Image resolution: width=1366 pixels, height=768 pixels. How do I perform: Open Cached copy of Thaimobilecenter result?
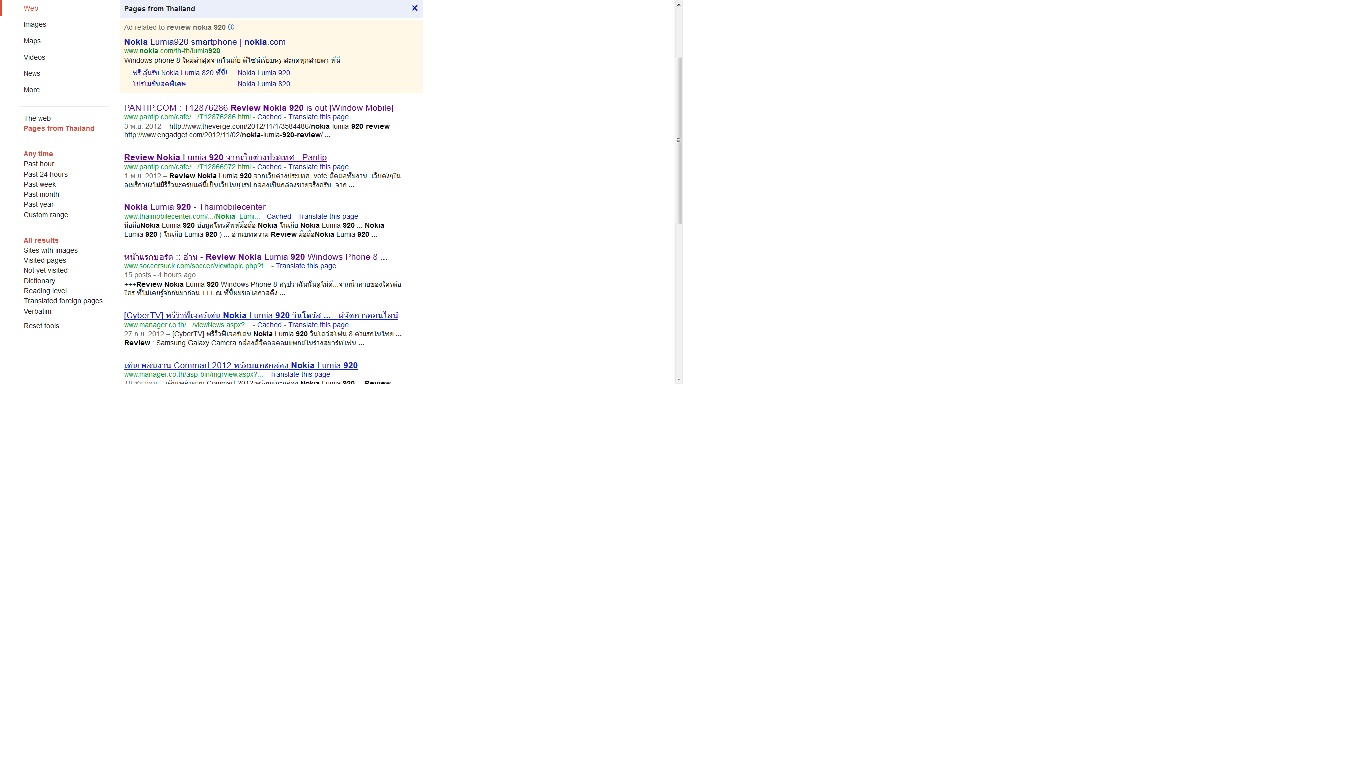pyautogui.click(x=280, y=216)
